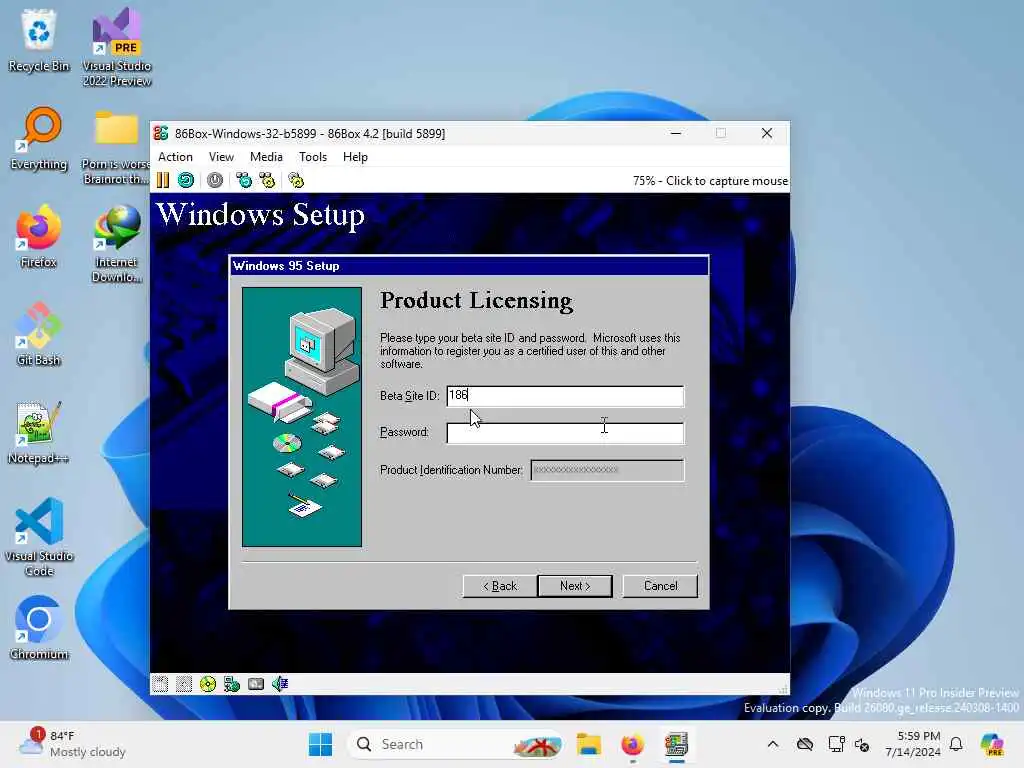1024x768 pixels.
Task: Select Visual Studio 2022 Preview desktop icon
Action: (x=117, y=47)
